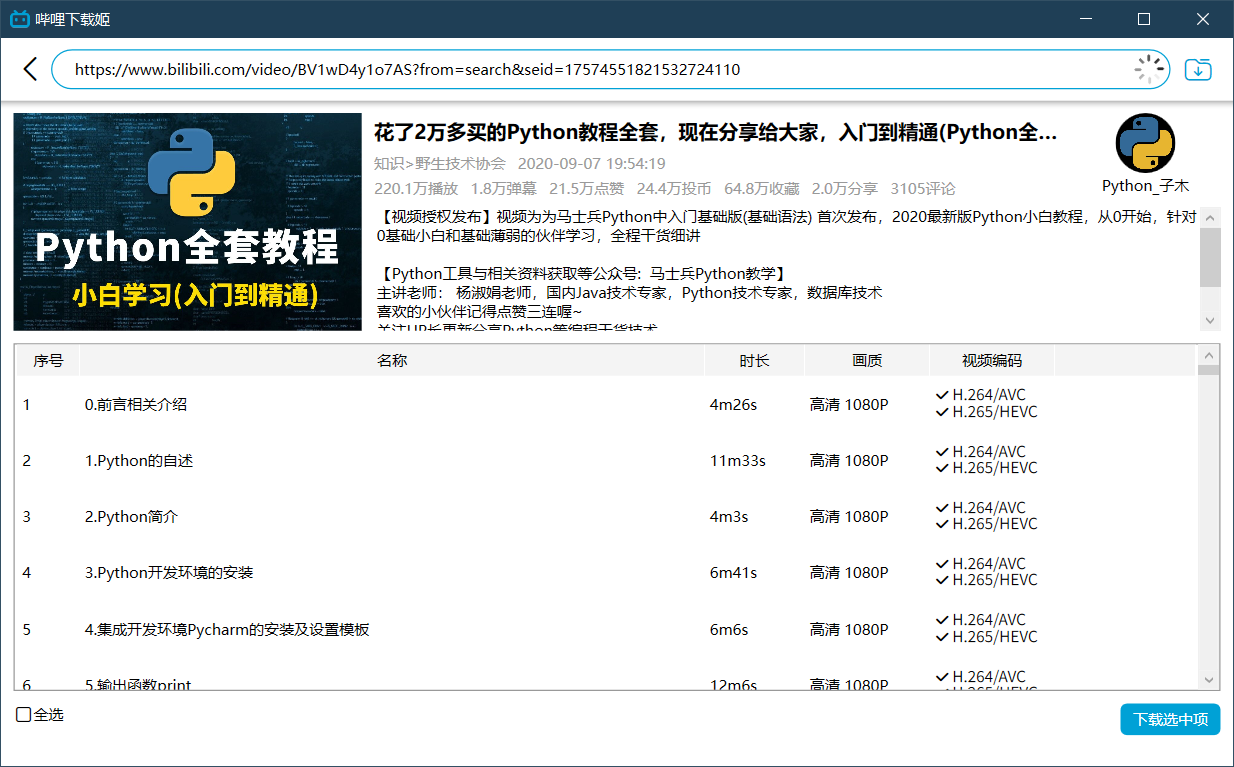
Task: Go back using the left arrow icon
Action: coord(30,69)
